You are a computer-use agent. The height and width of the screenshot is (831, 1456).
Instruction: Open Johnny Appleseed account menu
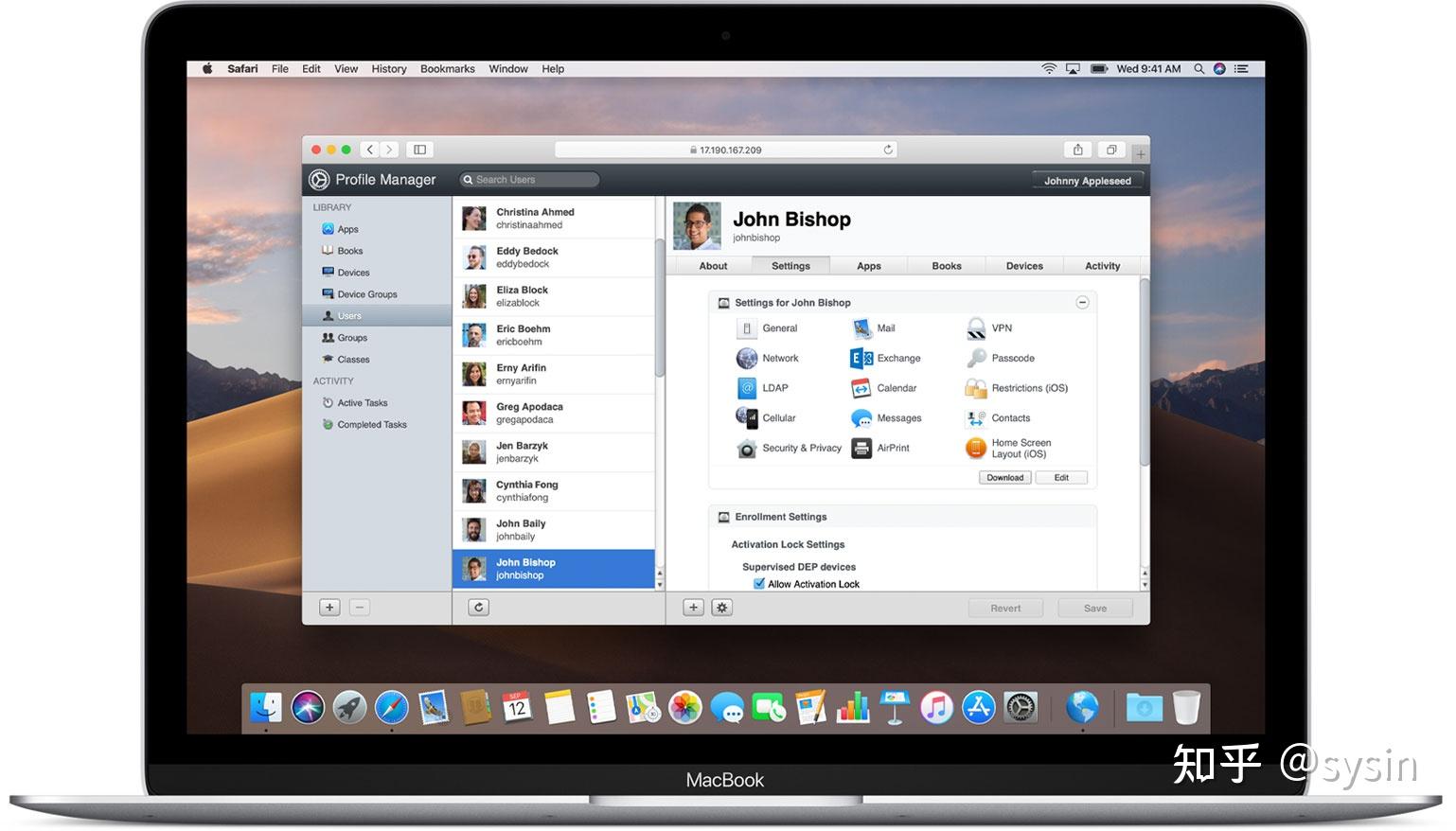coord(1088,181)
